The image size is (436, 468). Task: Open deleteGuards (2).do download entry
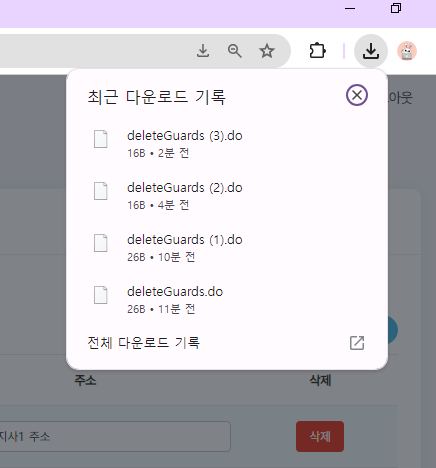[227, 196]
